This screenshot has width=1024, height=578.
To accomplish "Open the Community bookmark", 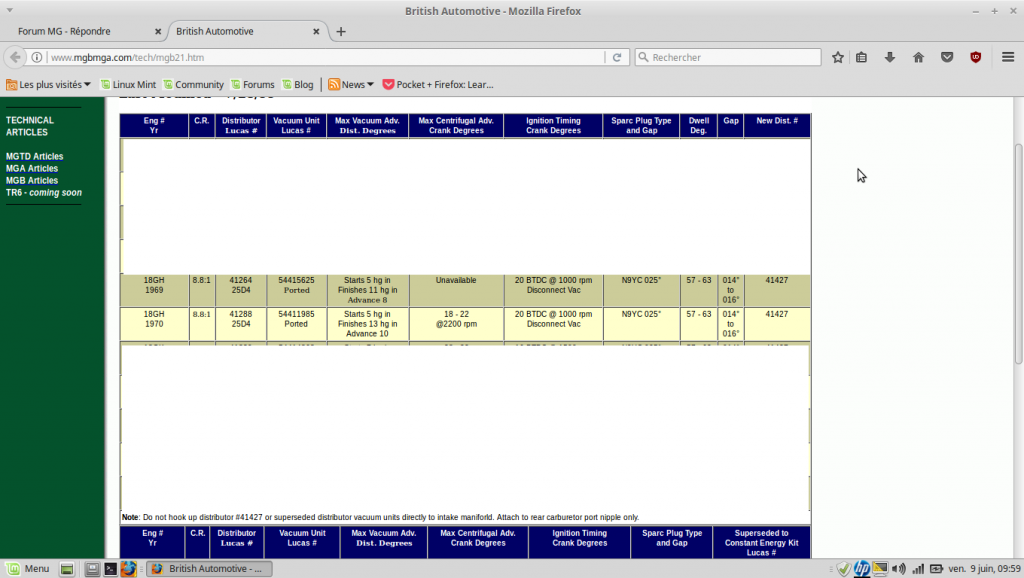I will point(193,84).
